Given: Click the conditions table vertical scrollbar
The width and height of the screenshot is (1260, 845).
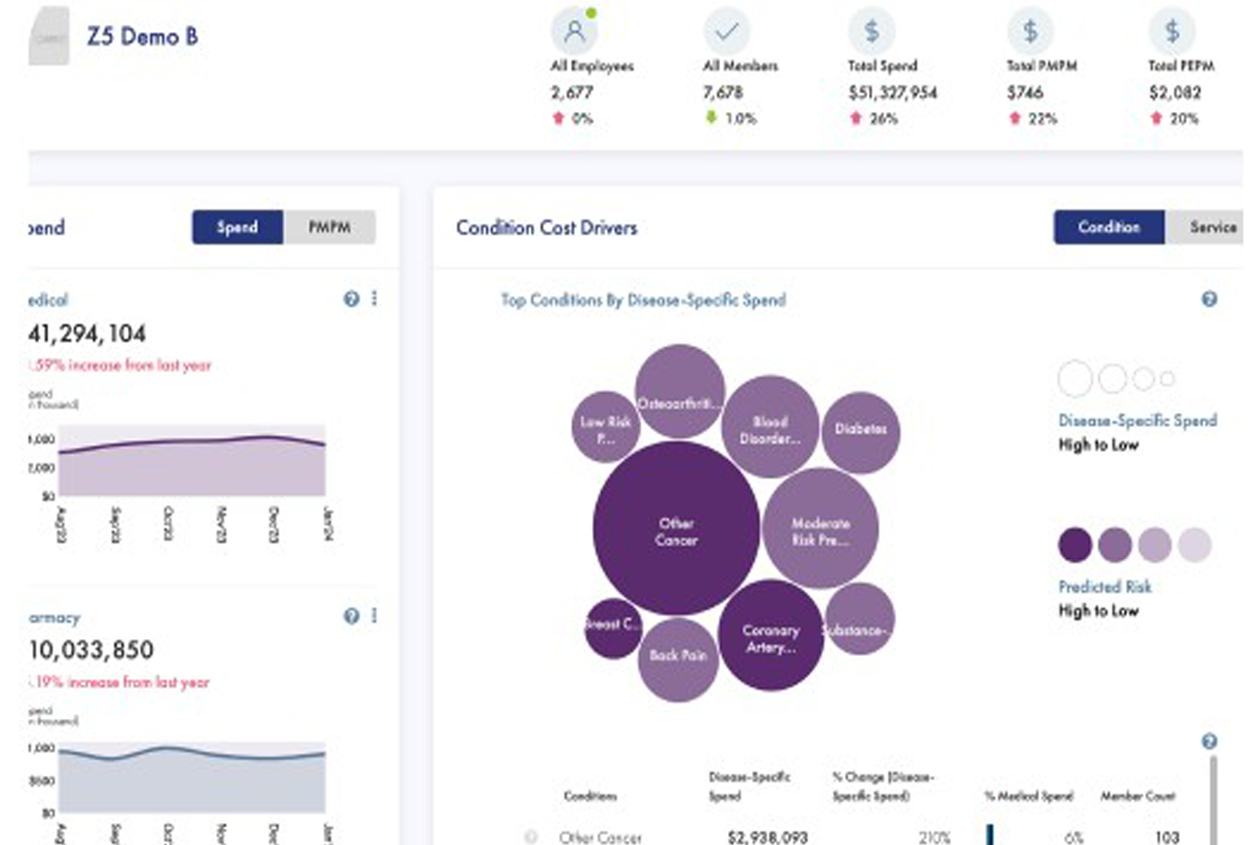Looking at the screenshot, I should [x=1213, y=800].
